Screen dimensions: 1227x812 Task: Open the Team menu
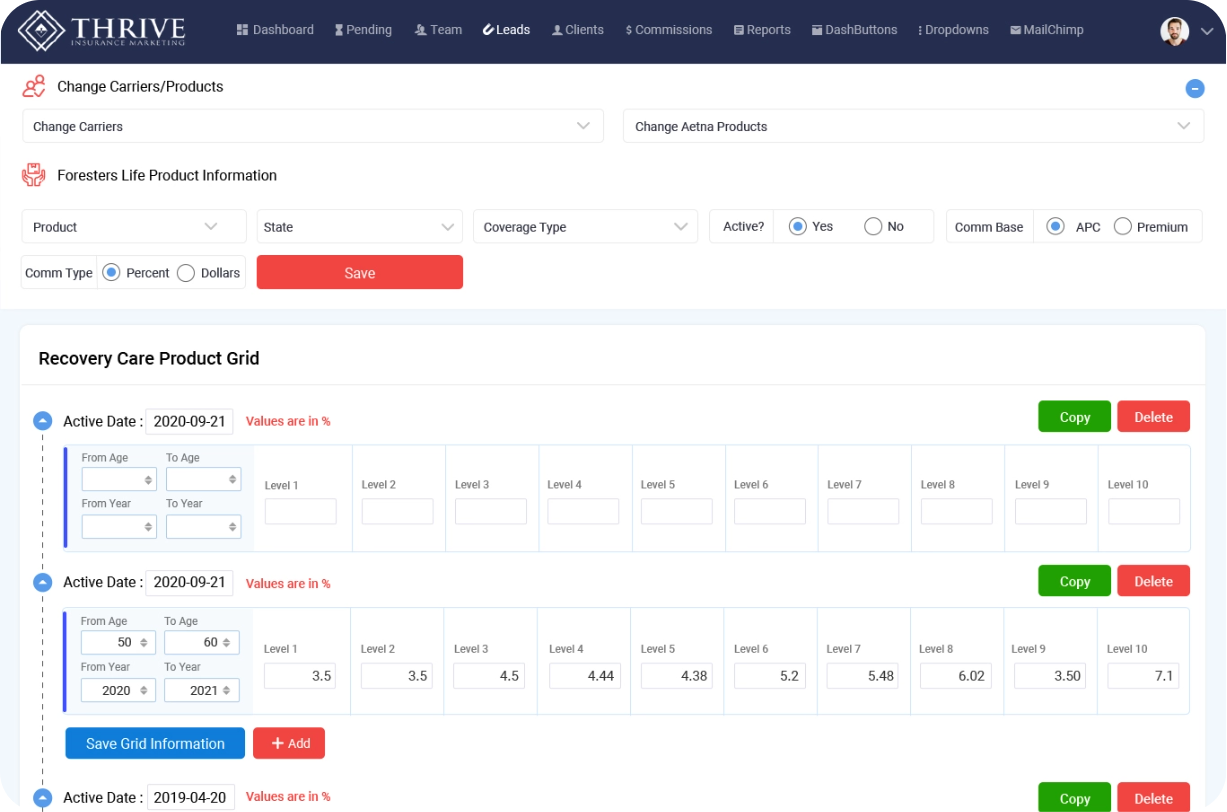click(x=438, y=30)
